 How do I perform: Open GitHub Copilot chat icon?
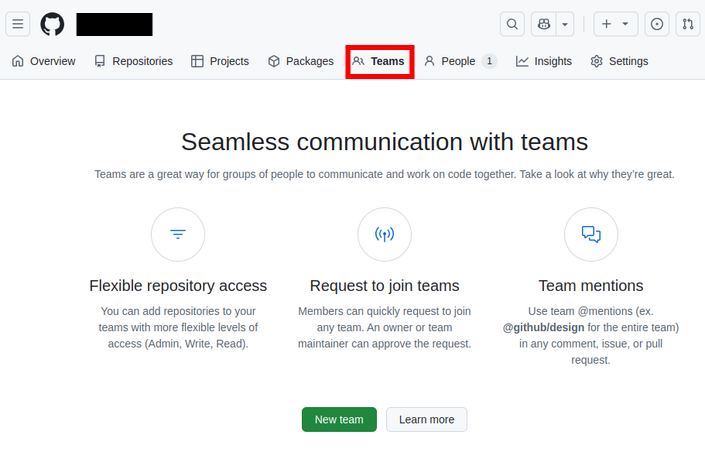[x=544, y=24]
